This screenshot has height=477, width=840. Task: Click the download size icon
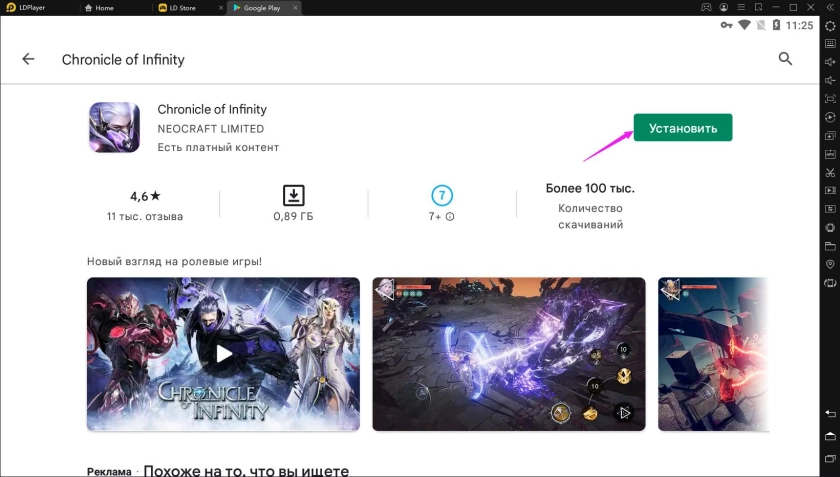tap(293, 196)
